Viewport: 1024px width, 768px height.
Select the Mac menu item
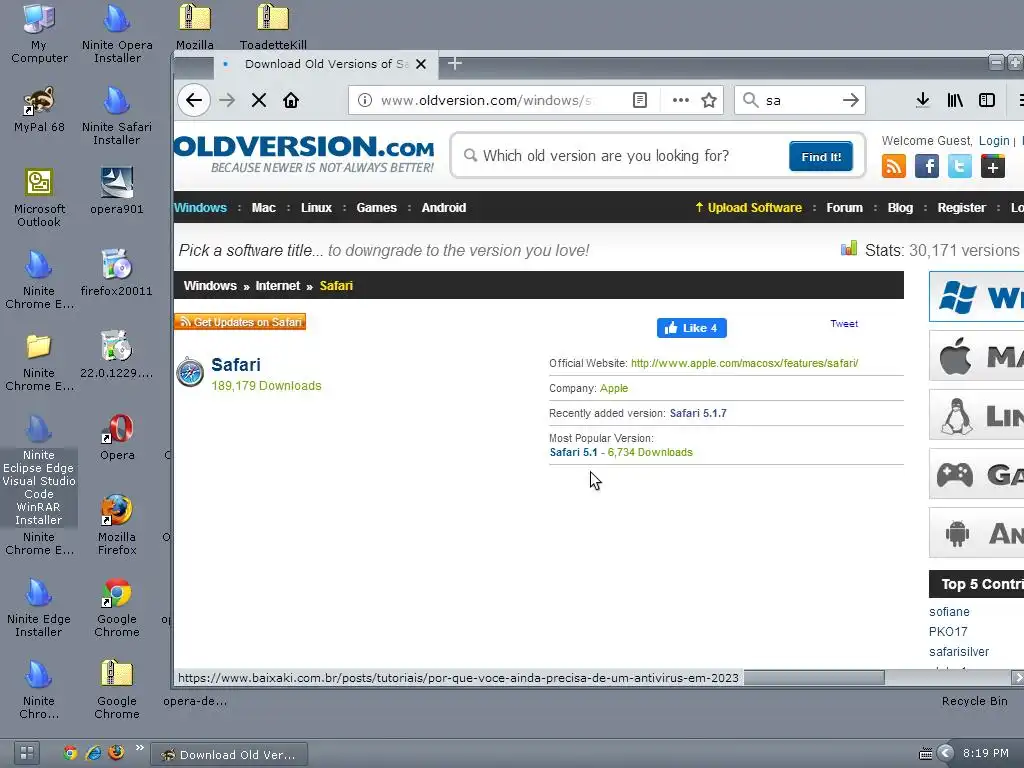(264, 208)
